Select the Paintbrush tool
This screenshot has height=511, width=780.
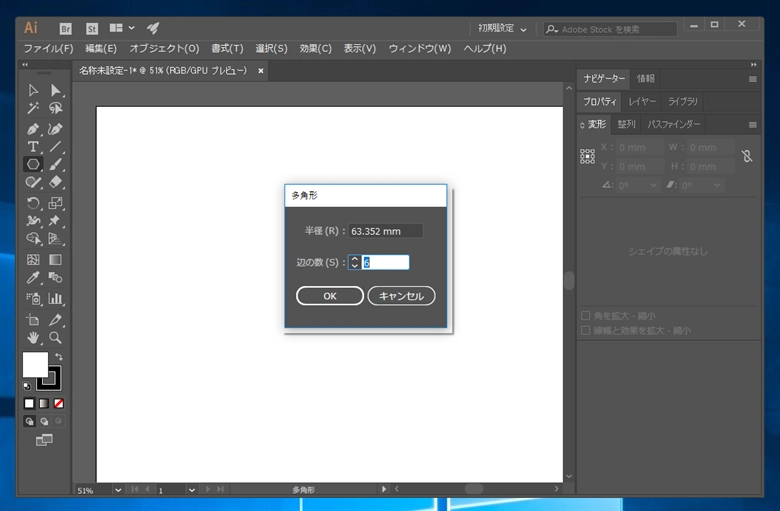pyautogui.click(x=55, y=164)
